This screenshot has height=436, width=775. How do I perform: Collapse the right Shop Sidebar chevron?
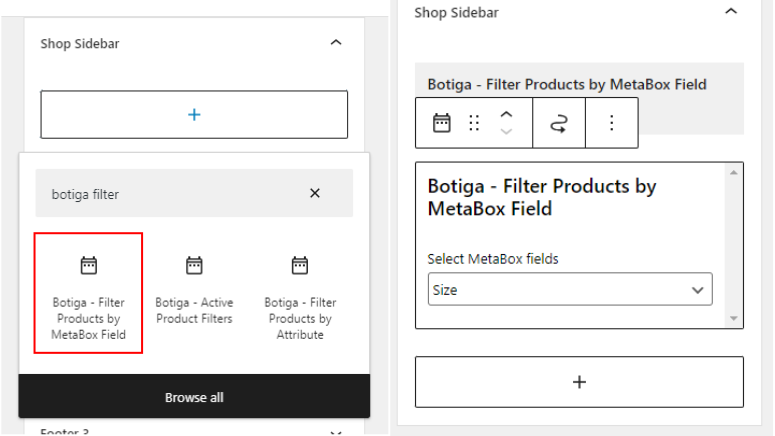731,11
